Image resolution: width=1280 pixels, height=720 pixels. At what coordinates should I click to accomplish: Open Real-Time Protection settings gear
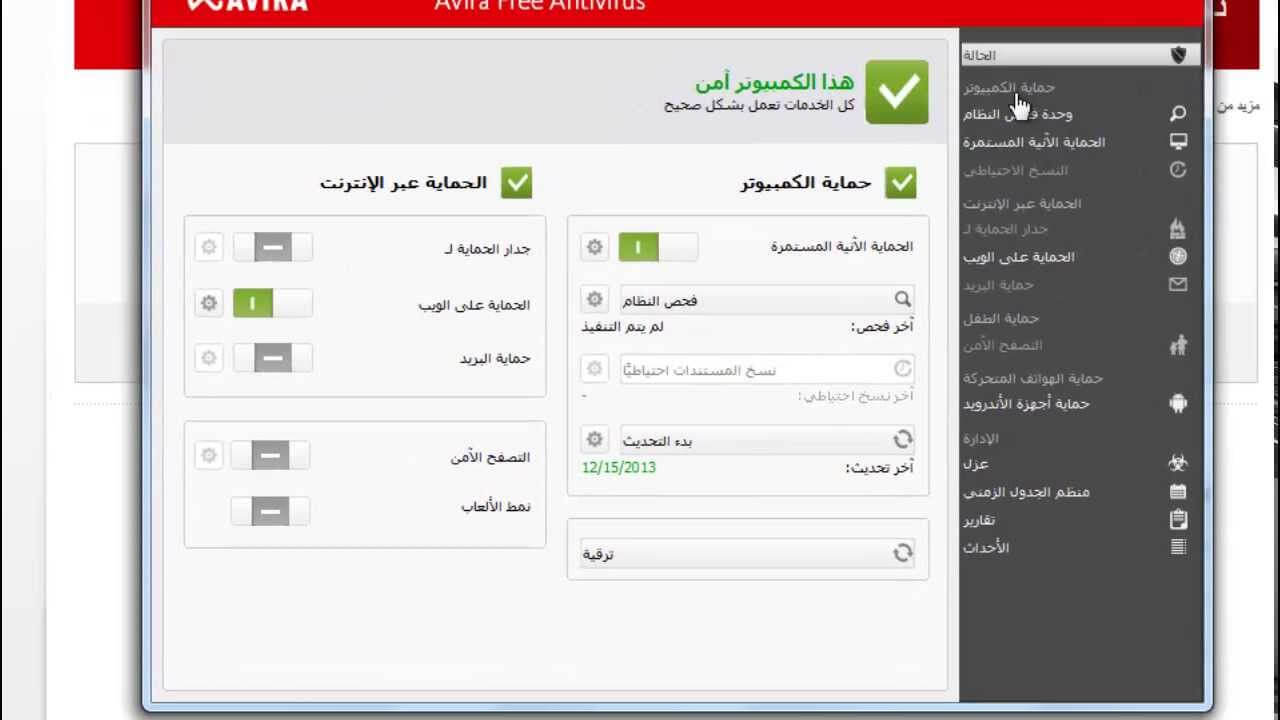pyautogui.click(x=595, y=247)
